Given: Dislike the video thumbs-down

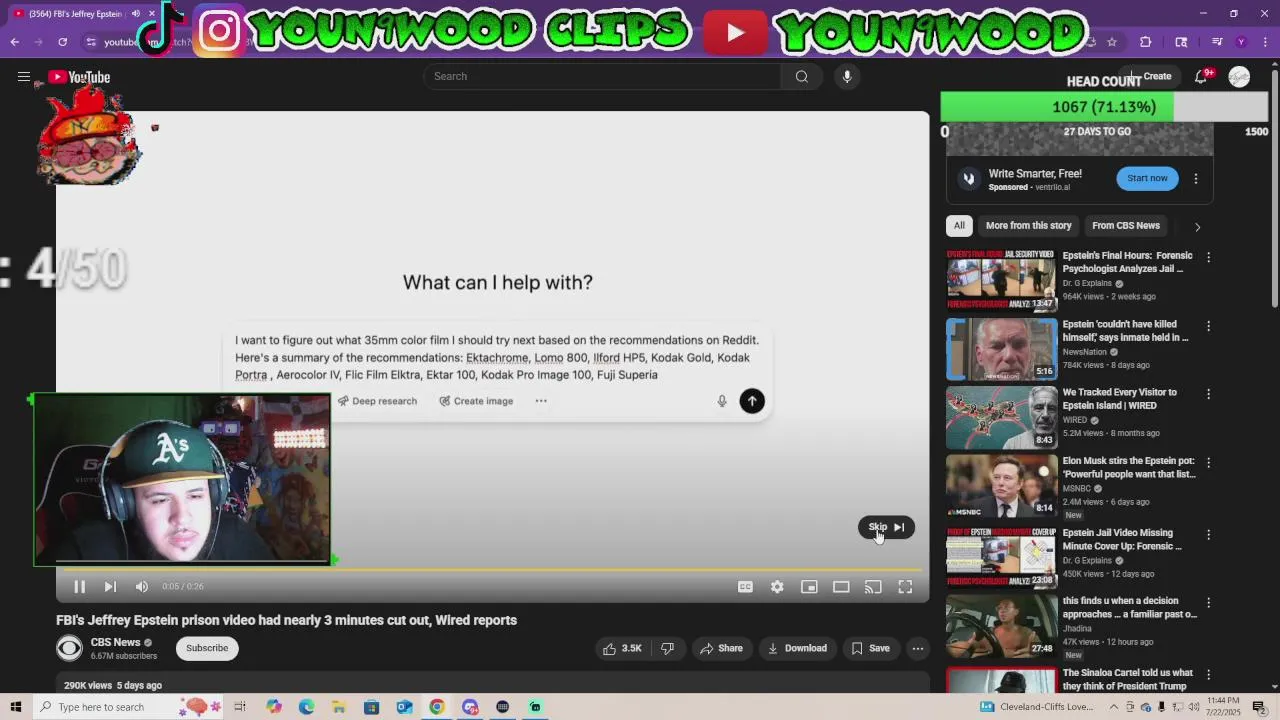Looking at the screenshot, I should tap(667, 648).
